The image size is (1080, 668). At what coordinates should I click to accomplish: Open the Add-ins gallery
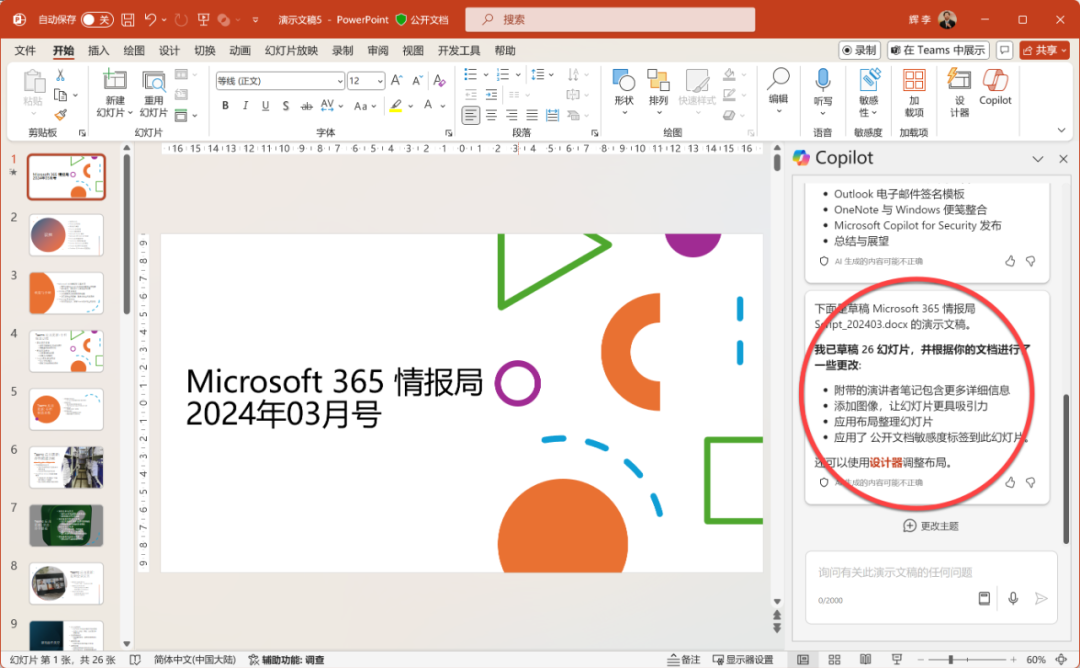click(x=914, y=93)
